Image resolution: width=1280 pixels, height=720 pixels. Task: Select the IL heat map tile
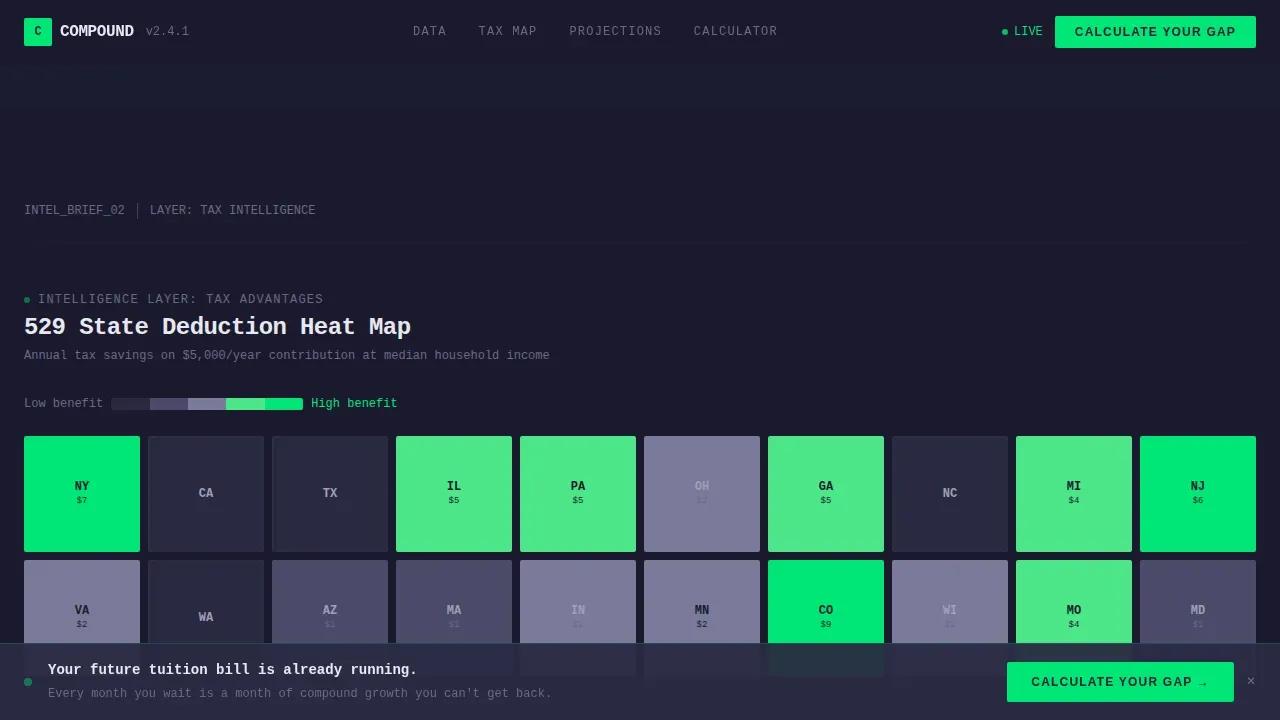(x=454, y=494)
